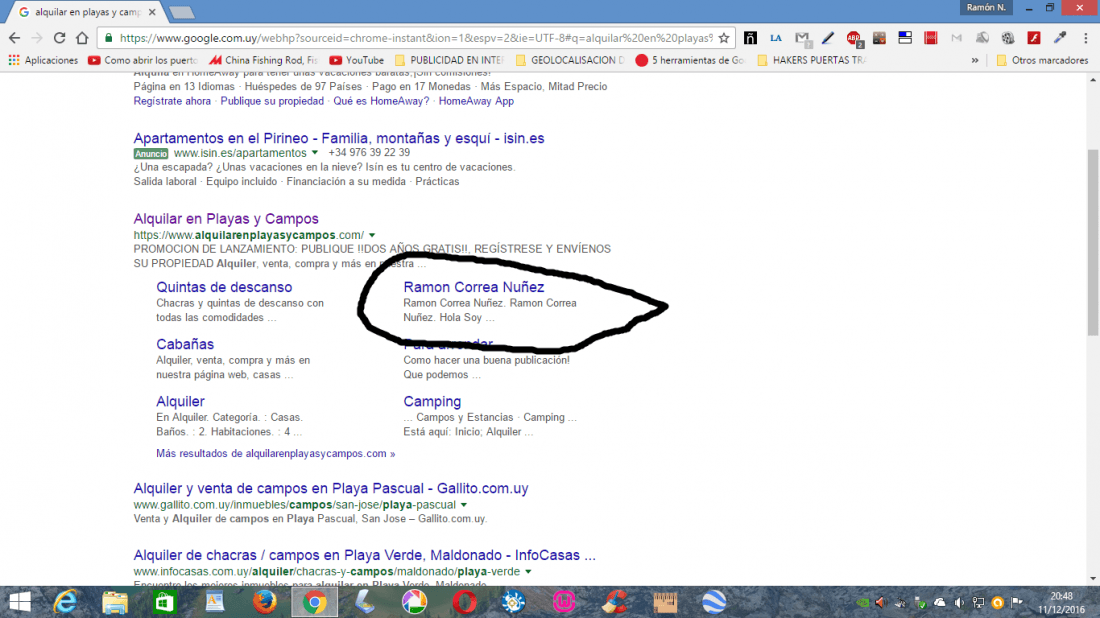
Task: Open the GEOLOCALISACION bookmark folder
Action: click(x=570, y=60)
